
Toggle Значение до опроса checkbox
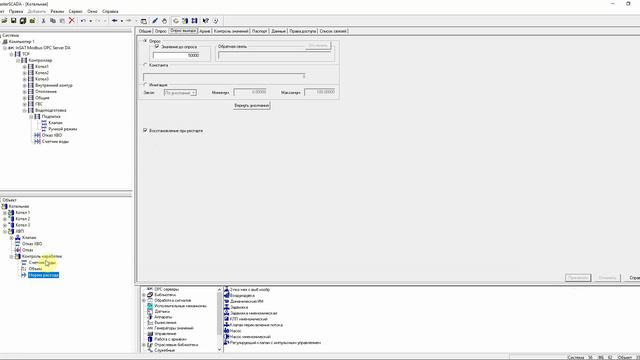click(x=157, y=47)
